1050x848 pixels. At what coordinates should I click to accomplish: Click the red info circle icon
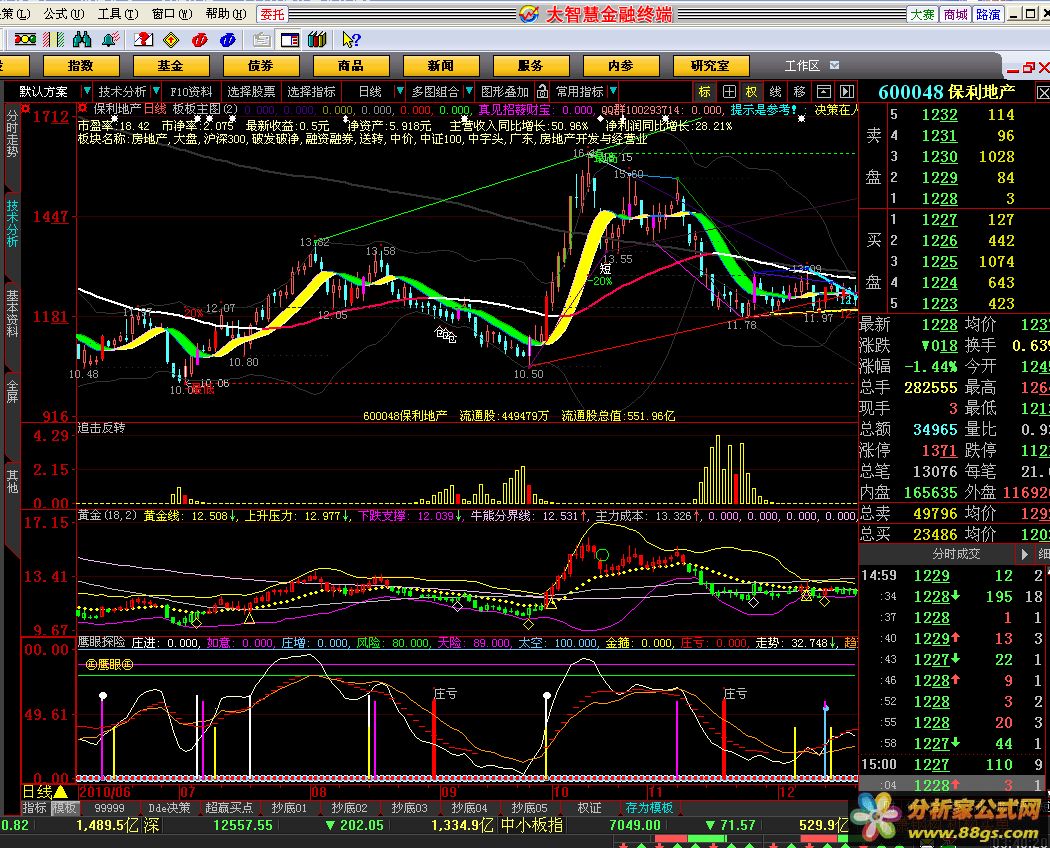point(200,40)
